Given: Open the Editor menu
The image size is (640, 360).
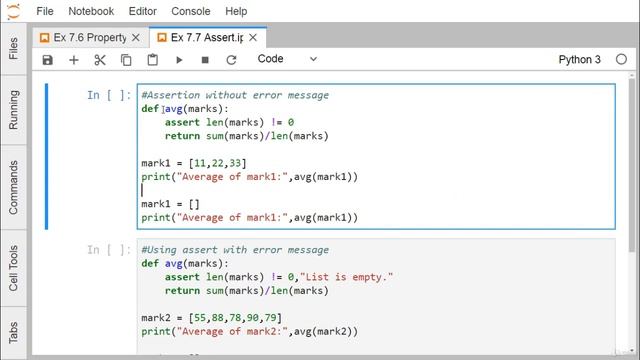Looking at the screenshot, I should coord(142,11).
